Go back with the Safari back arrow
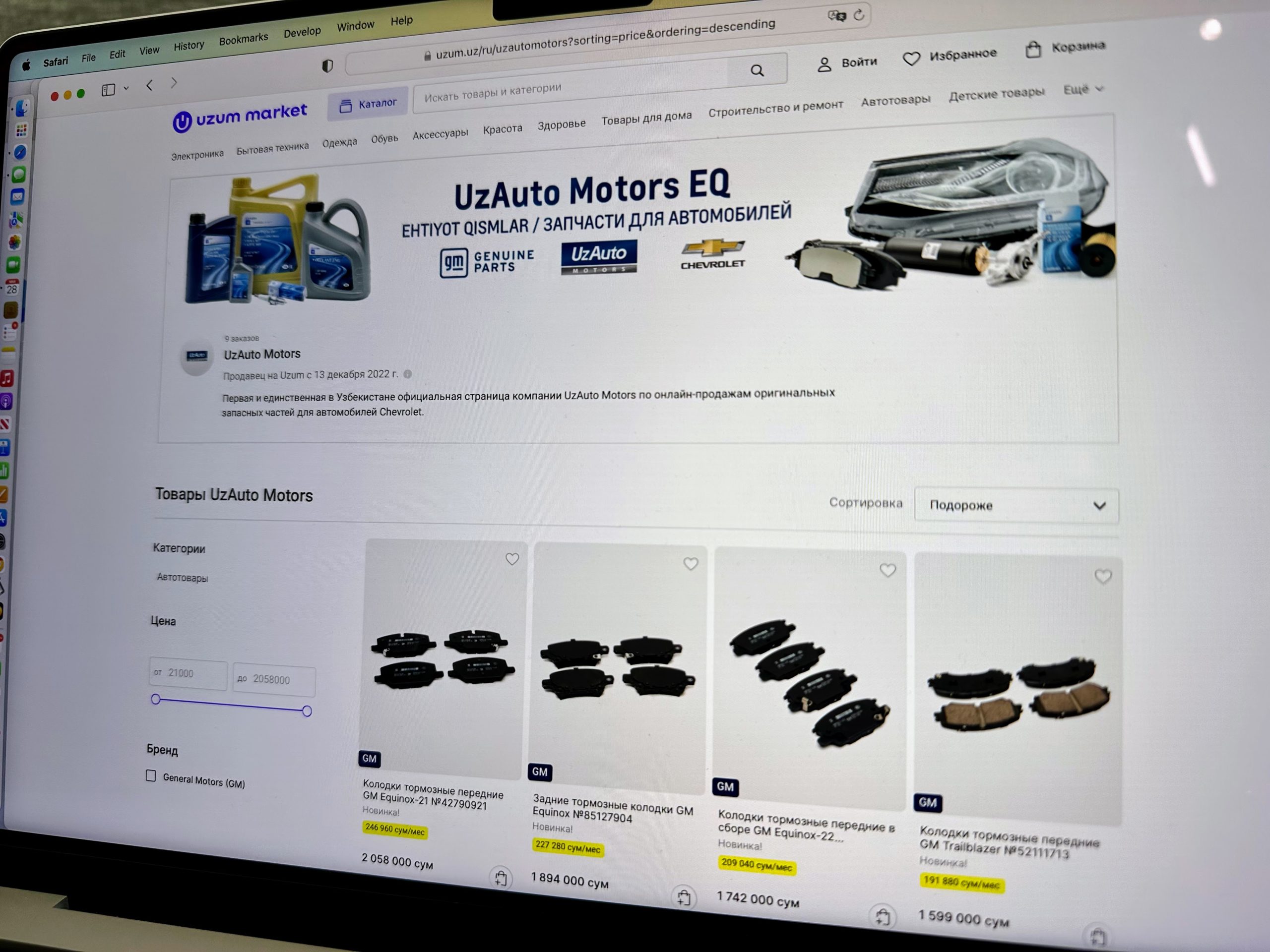 (x=149, y=85)
